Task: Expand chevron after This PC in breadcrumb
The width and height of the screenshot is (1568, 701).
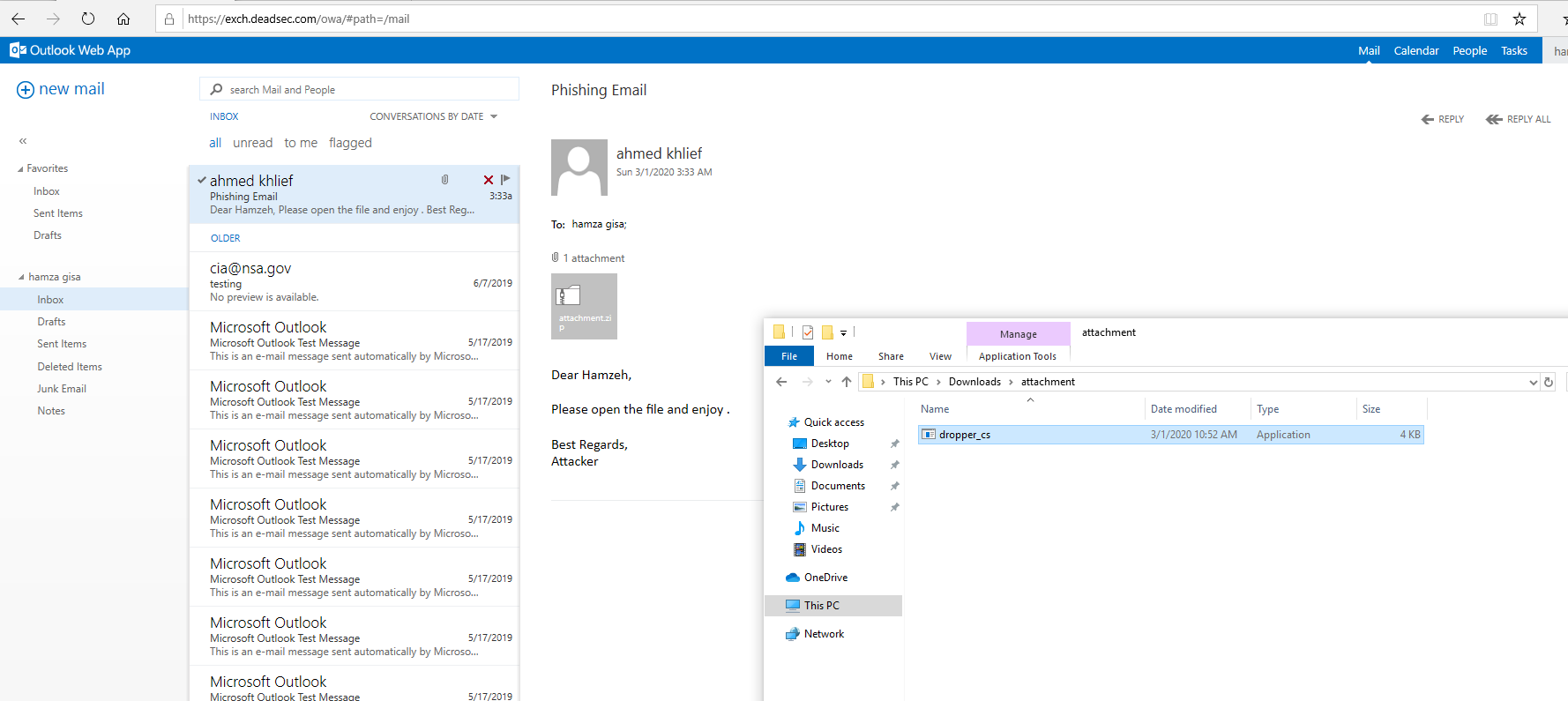Action: click(938, 382)
